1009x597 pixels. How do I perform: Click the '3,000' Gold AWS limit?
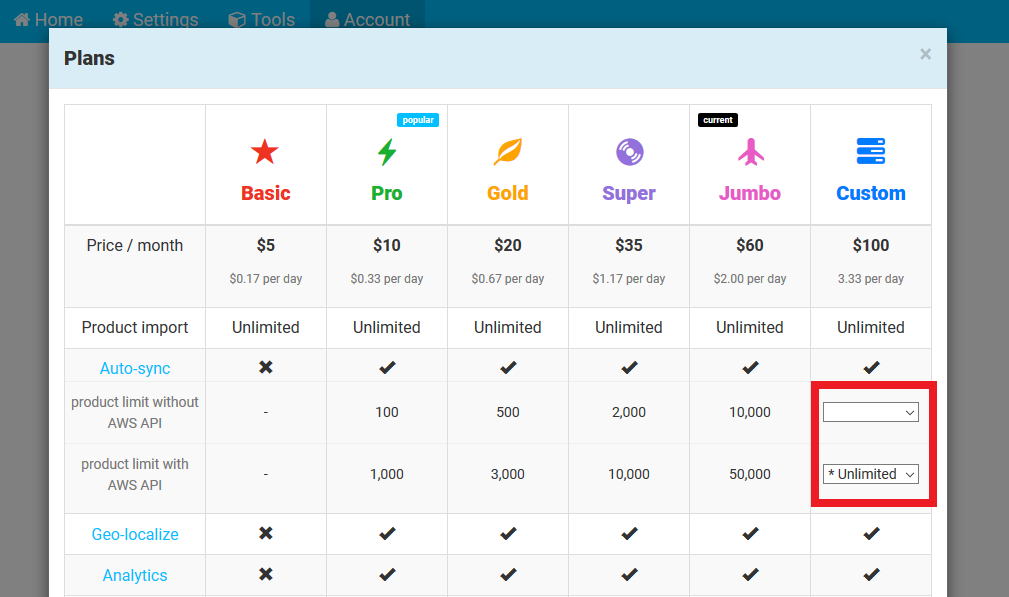click(x=508, y=474)
